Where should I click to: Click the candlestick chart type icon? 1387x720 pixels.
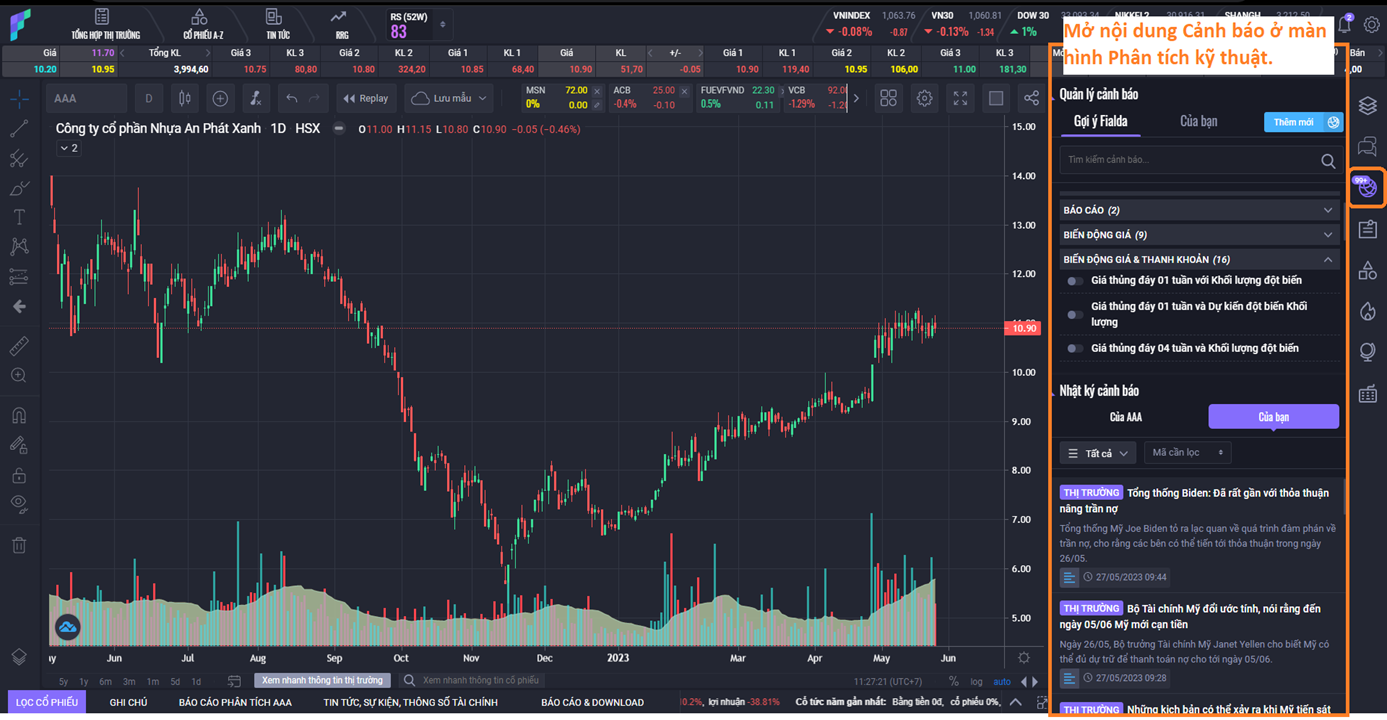(x=184, y=98)
